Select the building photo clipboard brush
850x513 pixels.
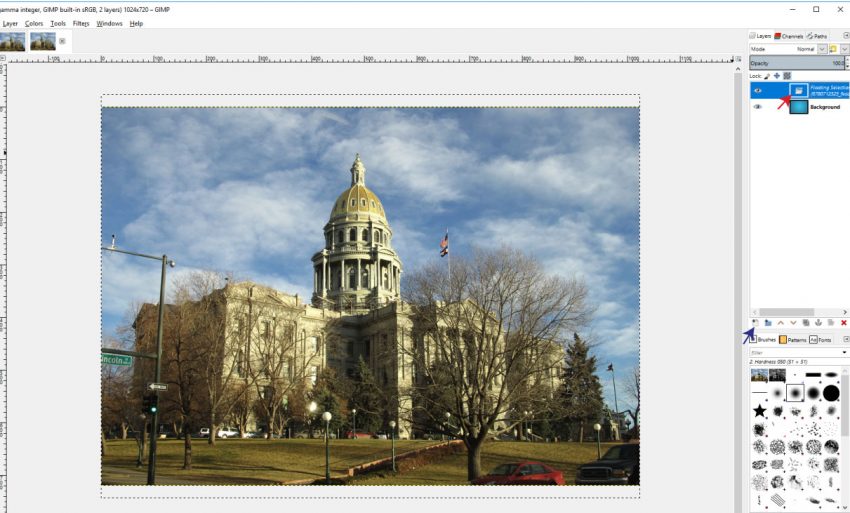tap(759, 375)
